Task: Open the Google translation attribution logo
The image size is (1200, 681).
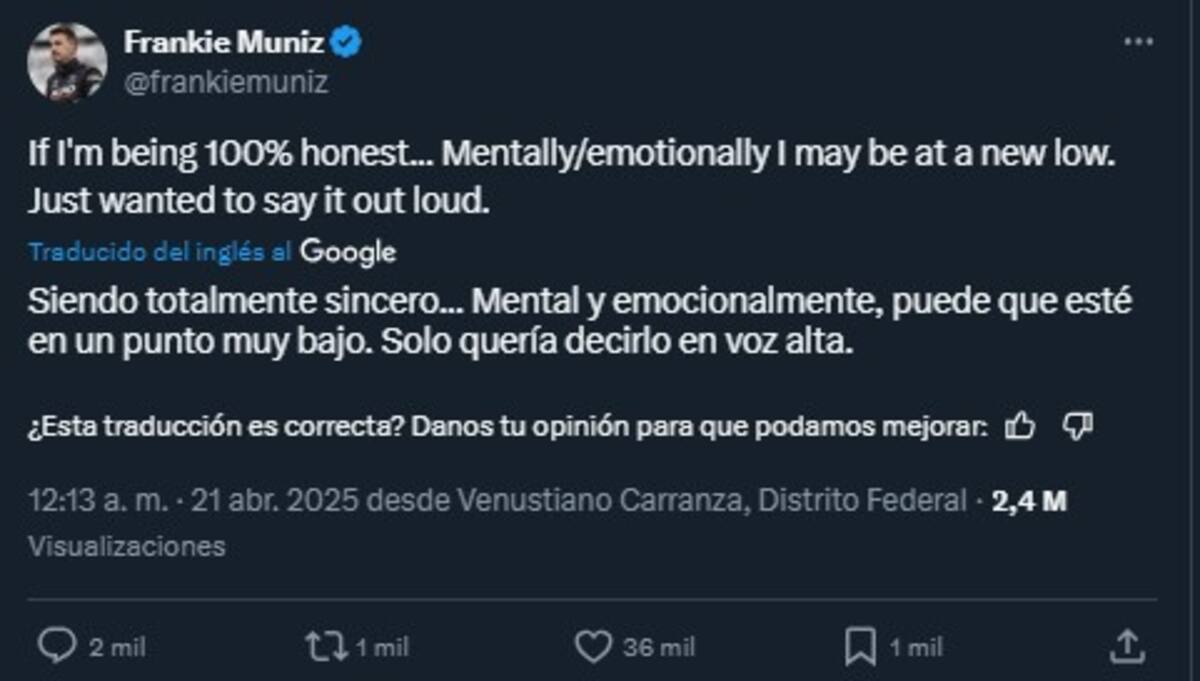Action: click(x=349, y=252)
